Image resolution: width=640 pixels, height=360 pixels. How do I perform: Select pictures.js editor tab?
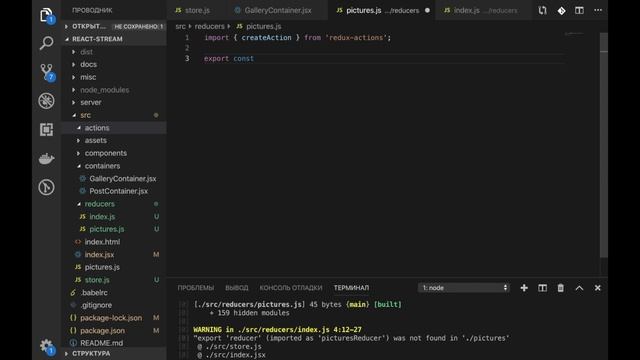click(382, 11)
